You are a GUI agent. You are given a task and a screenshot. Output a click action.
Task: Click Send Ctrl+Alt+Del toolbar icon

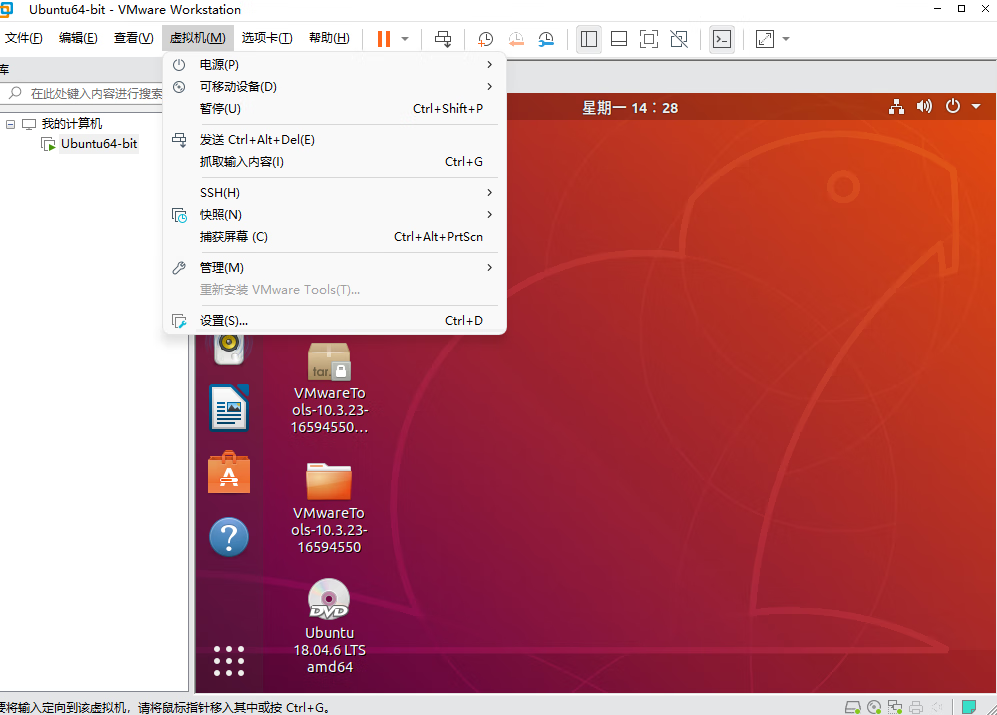[443, 39]
